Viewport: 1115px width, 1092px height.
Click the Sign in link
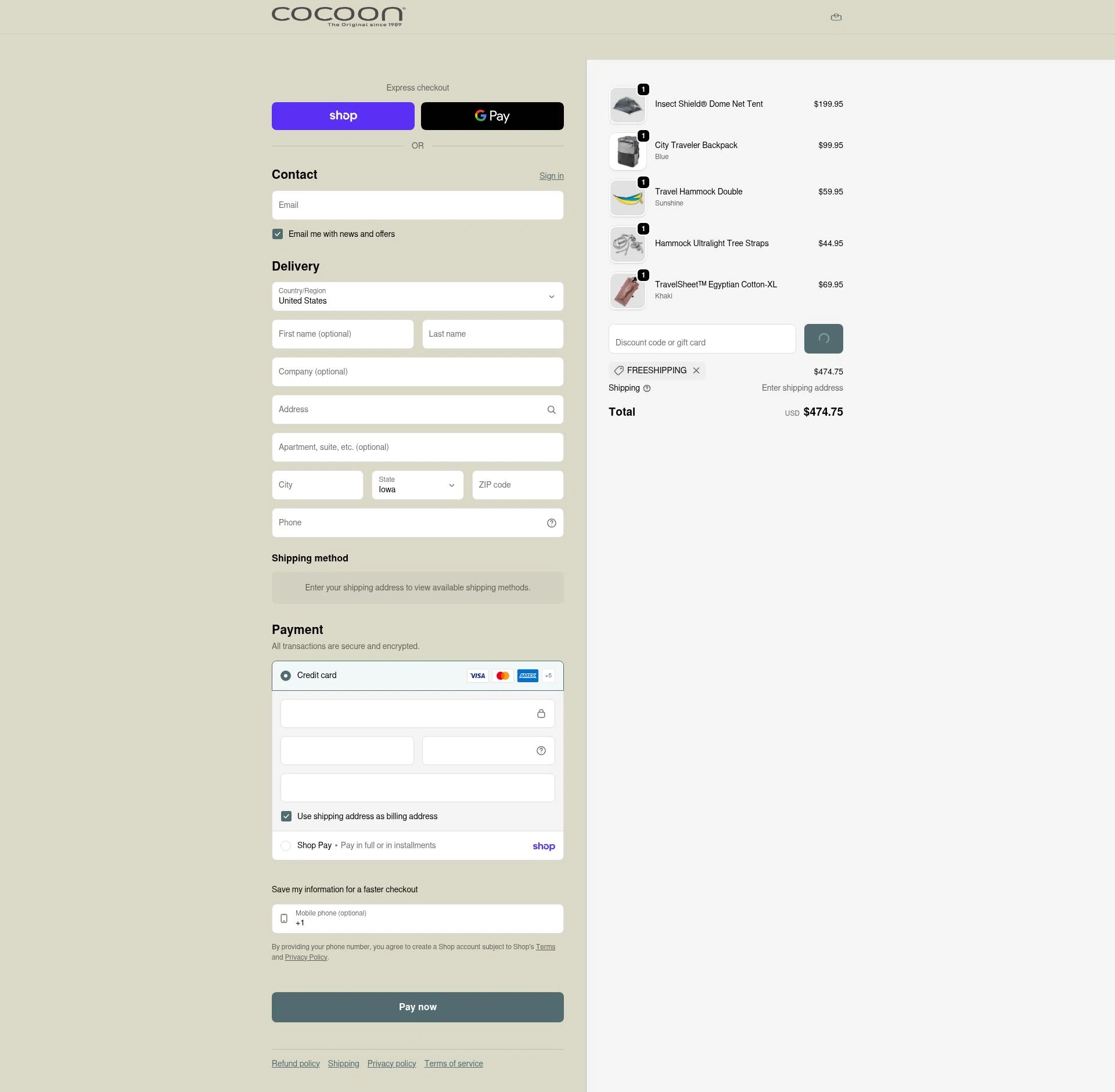551,176
